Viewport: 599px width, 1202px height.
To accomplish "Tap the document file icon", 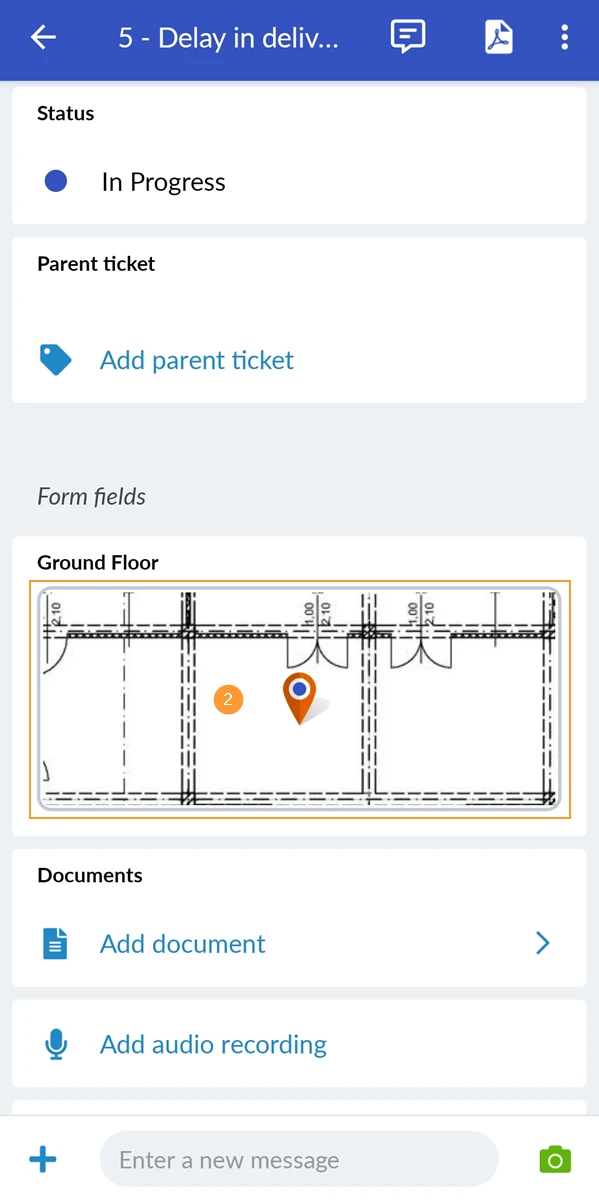I will pos(55,944).
